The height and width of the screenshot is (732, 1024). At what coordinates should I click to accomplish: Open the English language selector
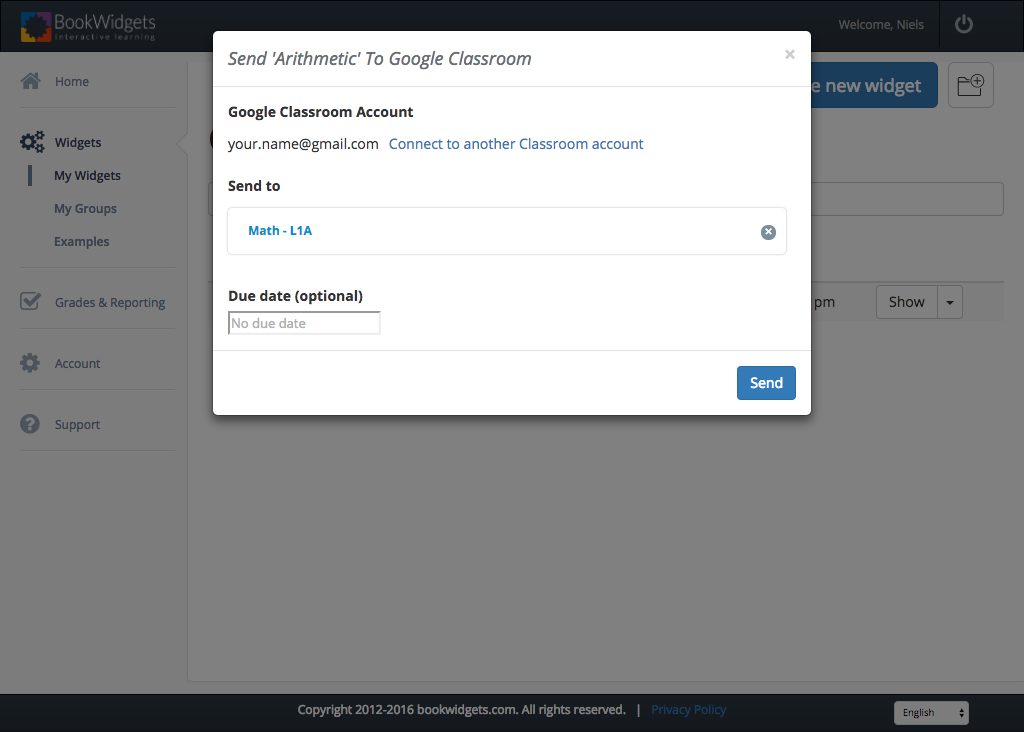coord(930,712)
